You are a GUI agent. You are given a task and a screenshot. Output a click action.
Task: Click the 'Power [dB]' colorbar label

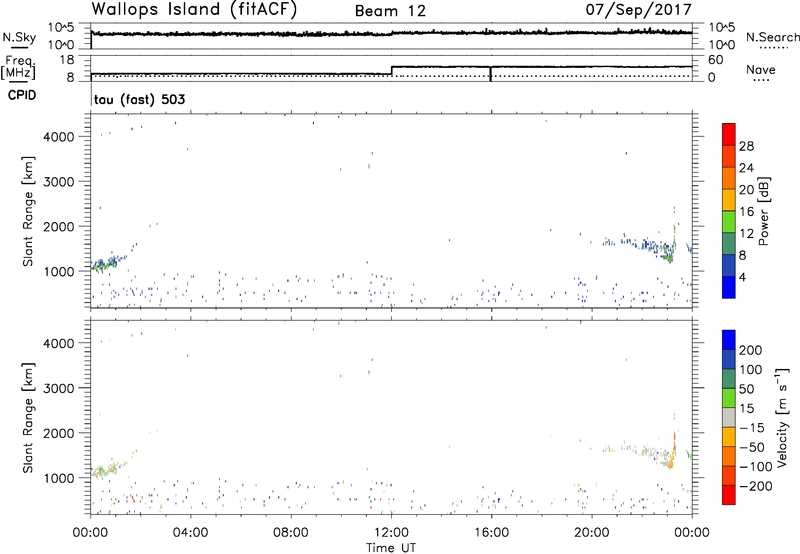click(763, 211)
